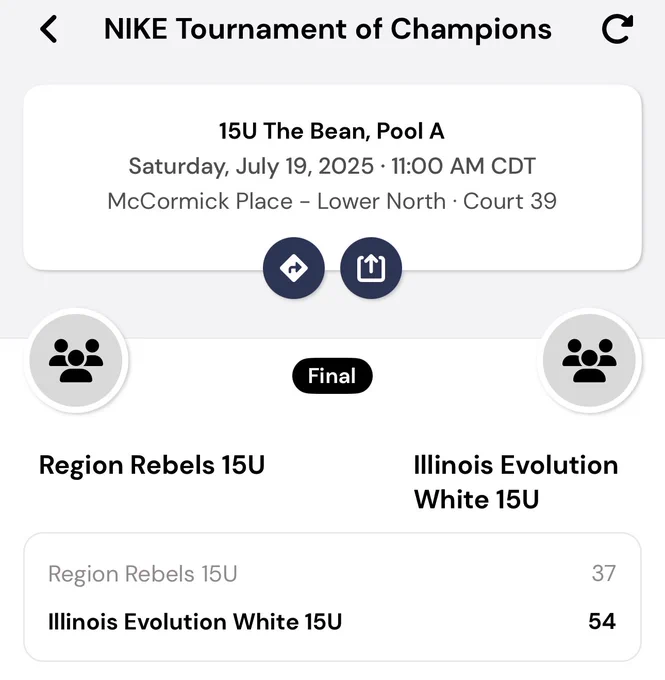Select Illinois Evolution White 15U score row
The image size is (665, 680).
[332, 621]
